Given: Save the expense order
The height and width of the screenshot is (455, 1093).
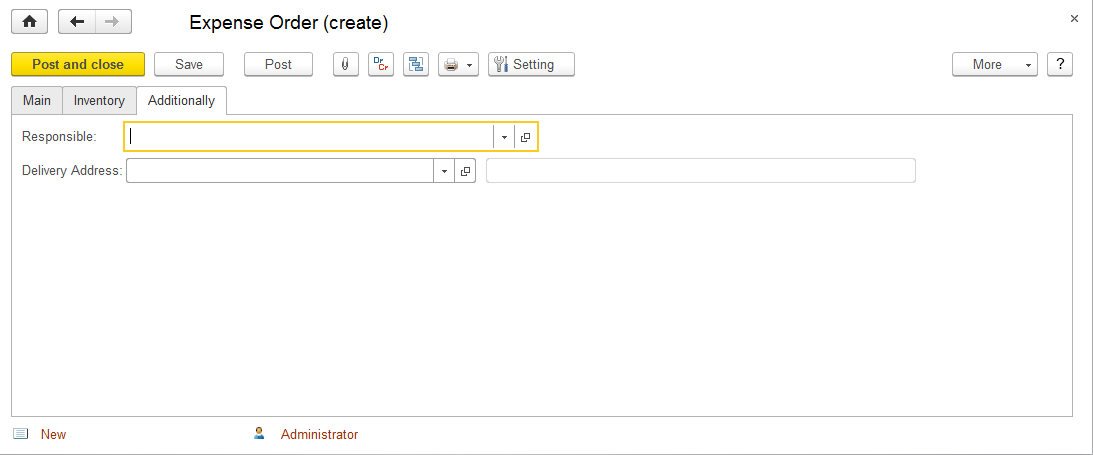Looking at the screenshot, I should (x=189, y=64).
